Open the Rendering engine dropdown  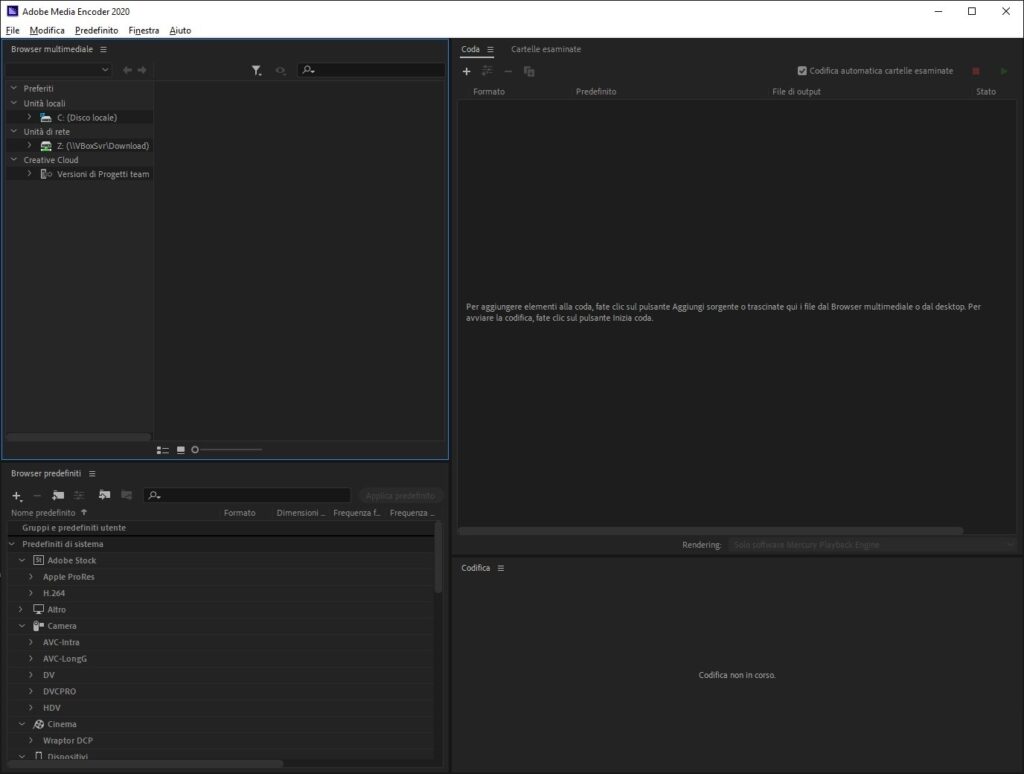[x=875, y=544]
